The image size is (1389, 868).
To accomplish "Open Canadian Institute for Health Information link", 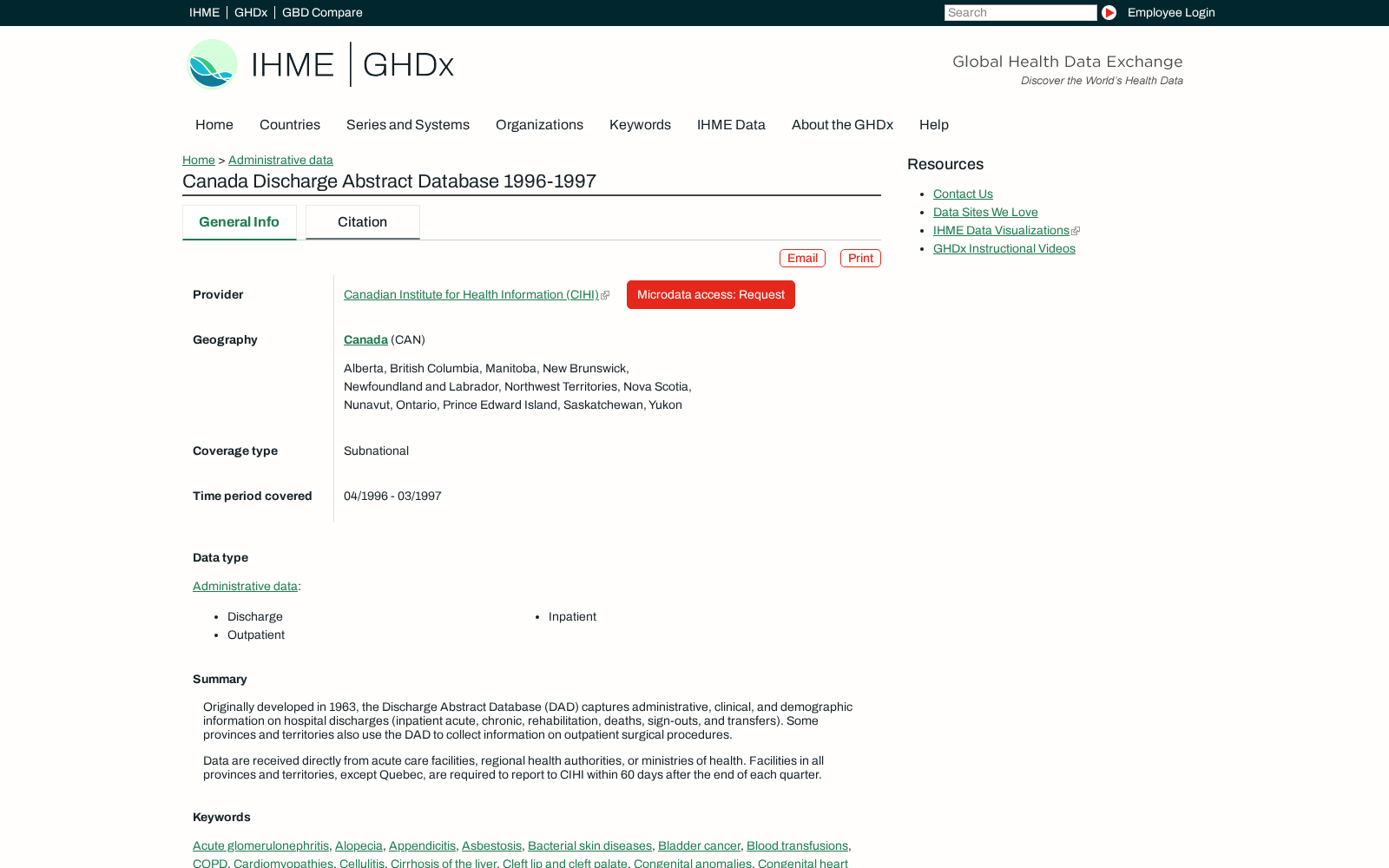I will [x=471, y=295].
